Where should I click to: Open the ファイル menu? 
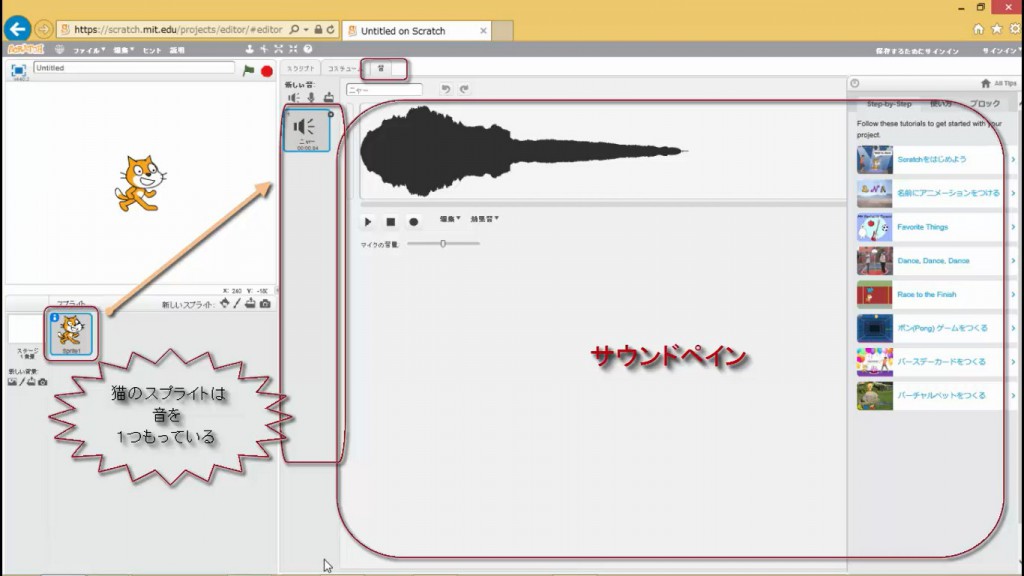click(x=89, y=50)
